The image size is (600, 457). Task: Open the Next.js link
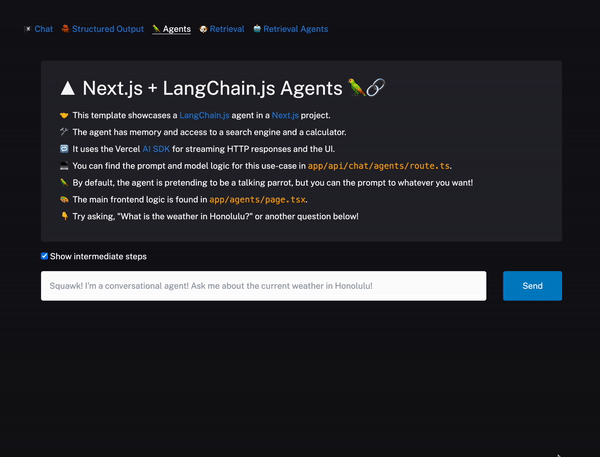(x=285, y=116)
